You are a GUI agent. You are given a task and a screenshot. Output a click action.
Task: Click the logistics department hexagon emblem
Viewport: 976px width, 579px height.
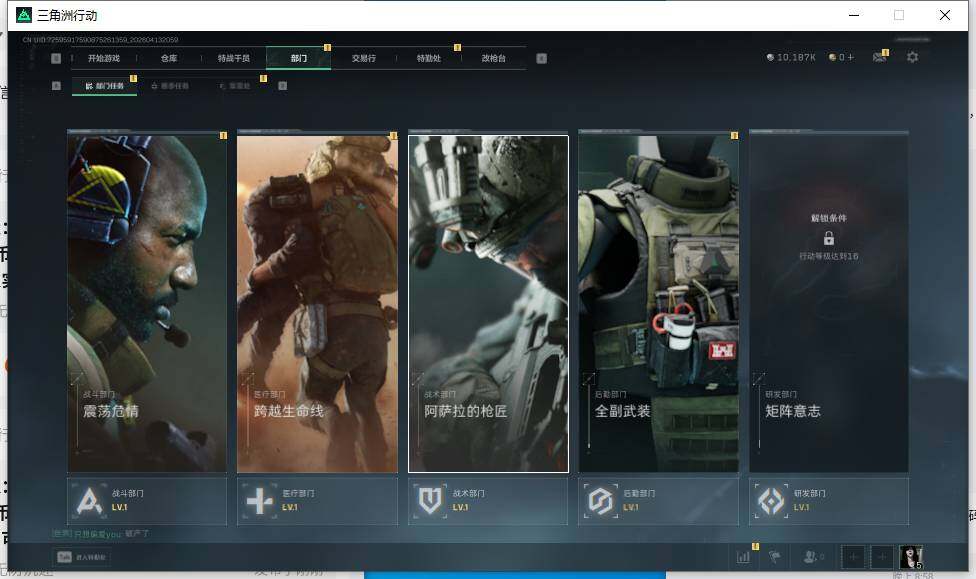601,501
